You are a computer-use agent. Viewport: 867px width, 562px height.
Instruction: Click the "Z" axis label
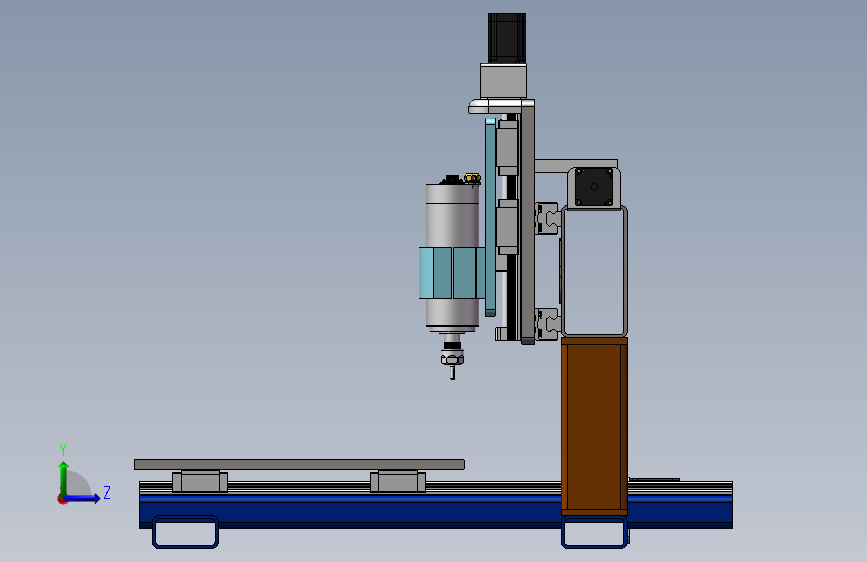(107, 492)
